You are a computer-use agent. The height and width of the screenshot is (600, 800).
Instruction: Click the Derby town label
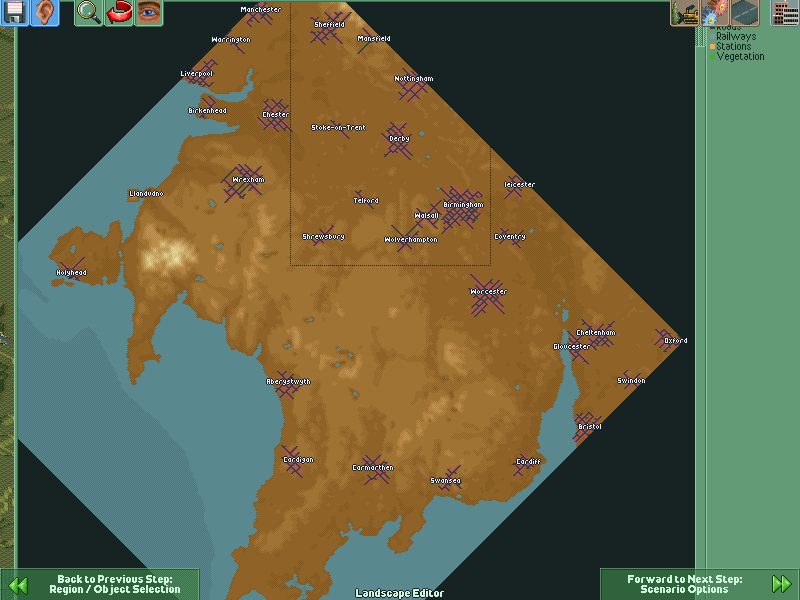399,139
